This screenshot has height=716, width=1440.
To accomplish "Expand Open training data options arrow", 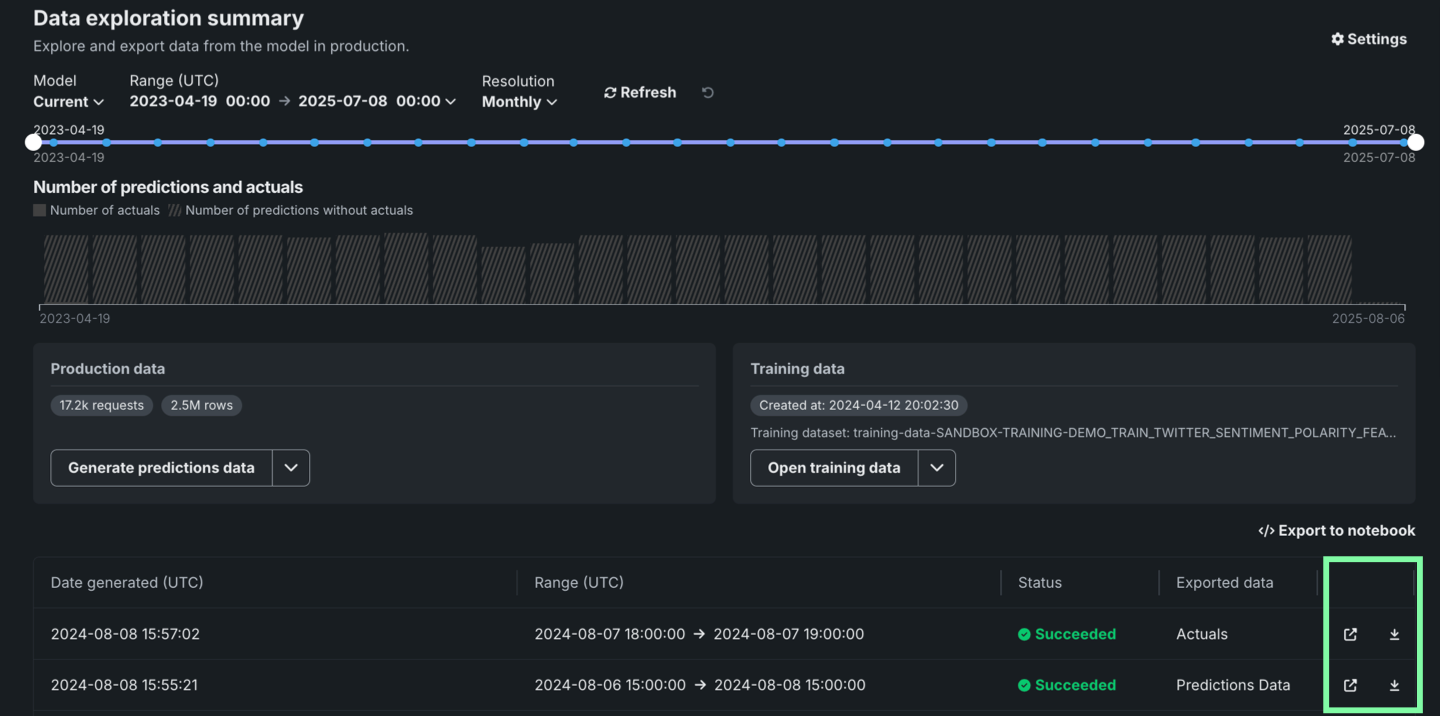I will [937, 468].
